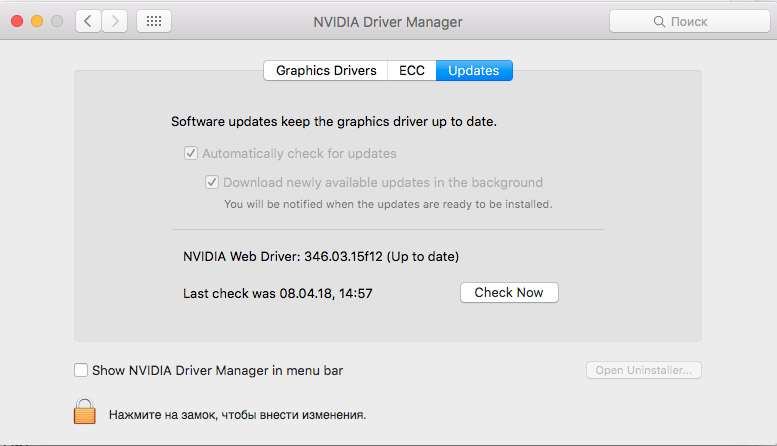Click 'You will be notified' note text
Viewport: 777px width, 446px height.
(x=388, y=204)
